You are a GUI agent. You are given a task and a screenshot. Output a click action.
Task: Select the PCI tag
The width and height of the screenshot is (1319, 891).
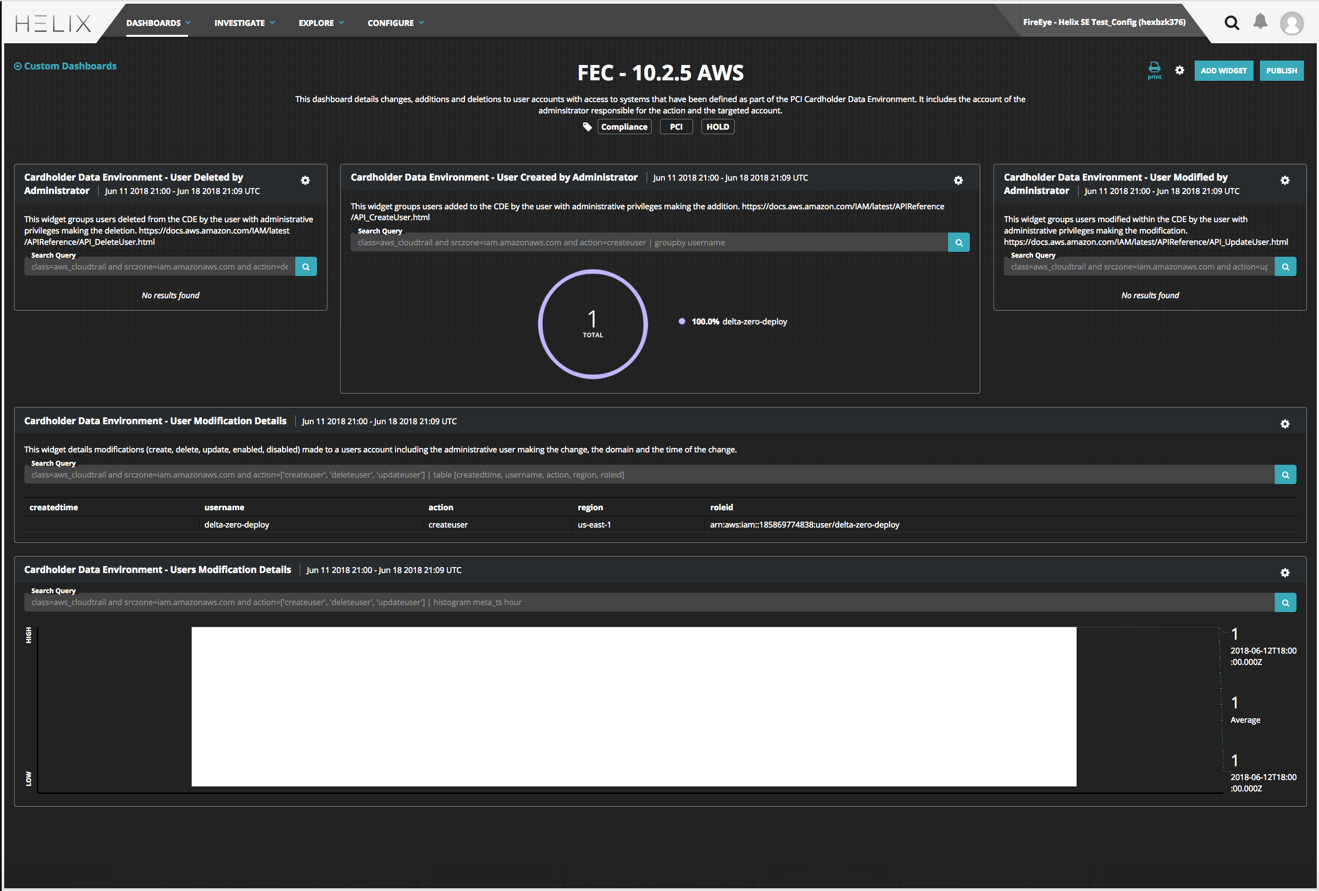[676, 127]
